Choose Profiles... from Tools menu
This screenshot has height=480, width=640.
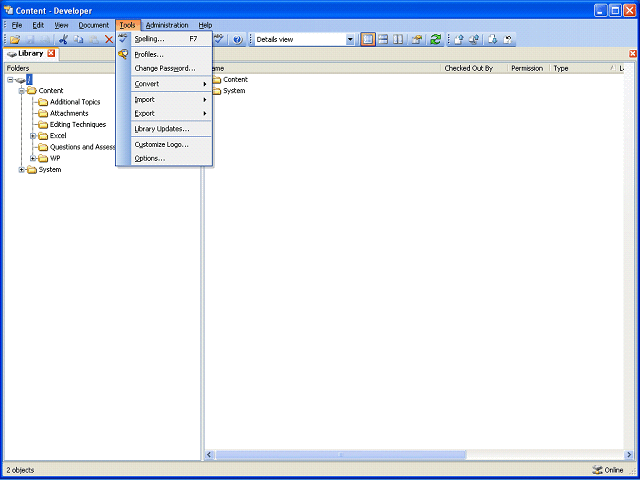pyautogui.click(x=171, y=54)
